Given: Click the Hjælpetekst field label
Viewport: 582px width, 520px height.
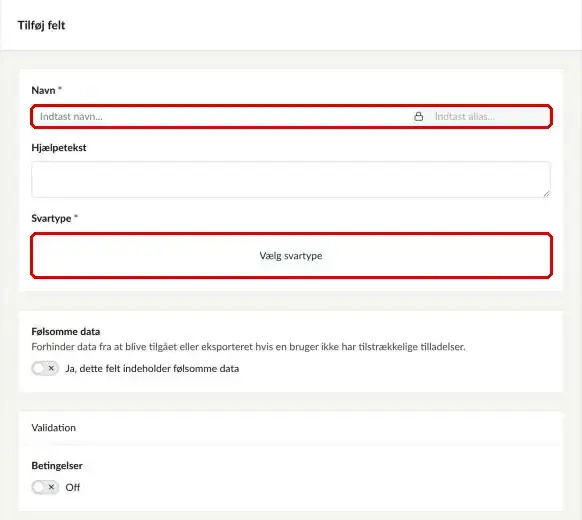Looking at the screenshot, I should point(59,148).
